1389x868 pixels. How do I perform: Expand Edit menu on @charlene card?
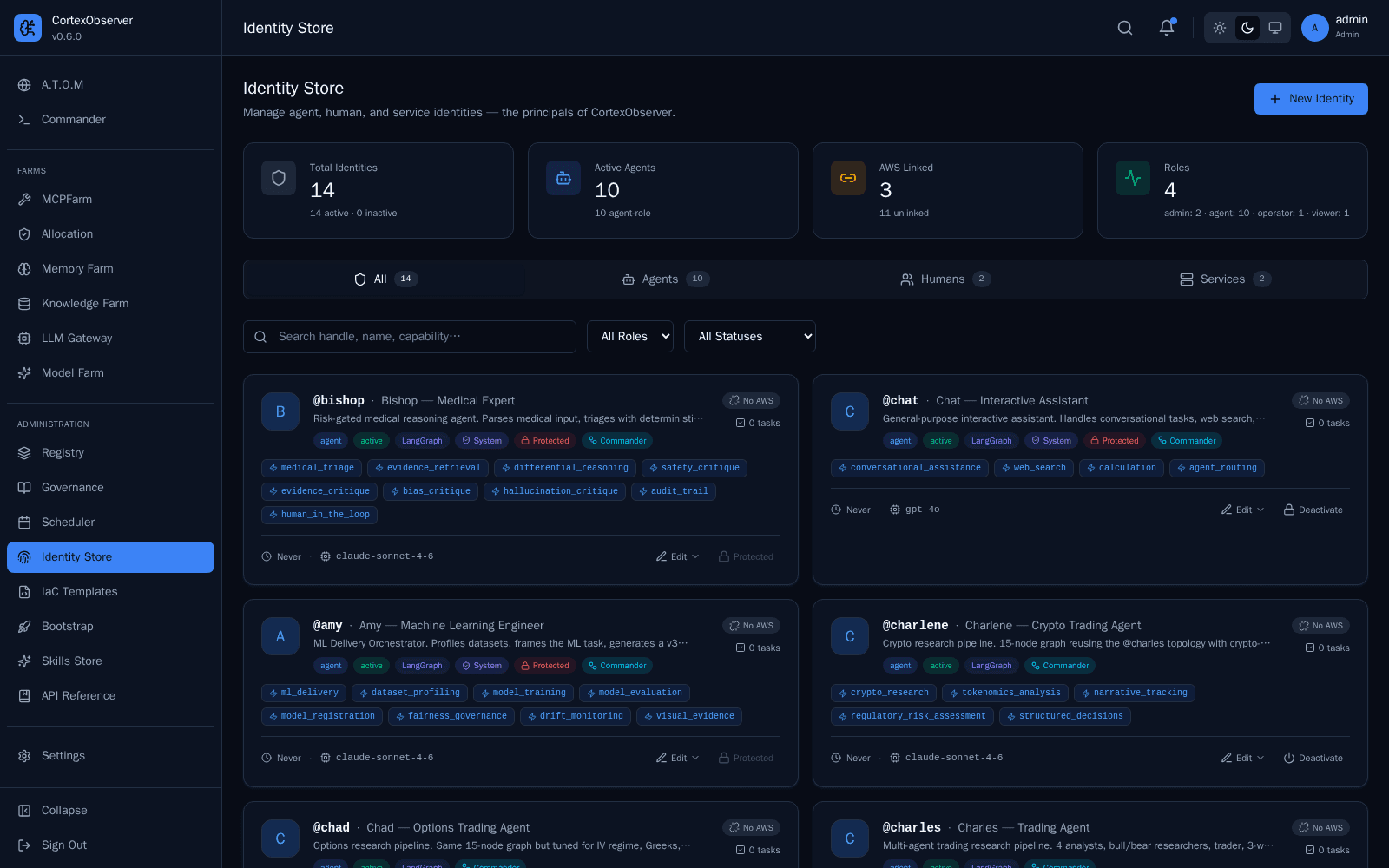[x=1243, y=758]
